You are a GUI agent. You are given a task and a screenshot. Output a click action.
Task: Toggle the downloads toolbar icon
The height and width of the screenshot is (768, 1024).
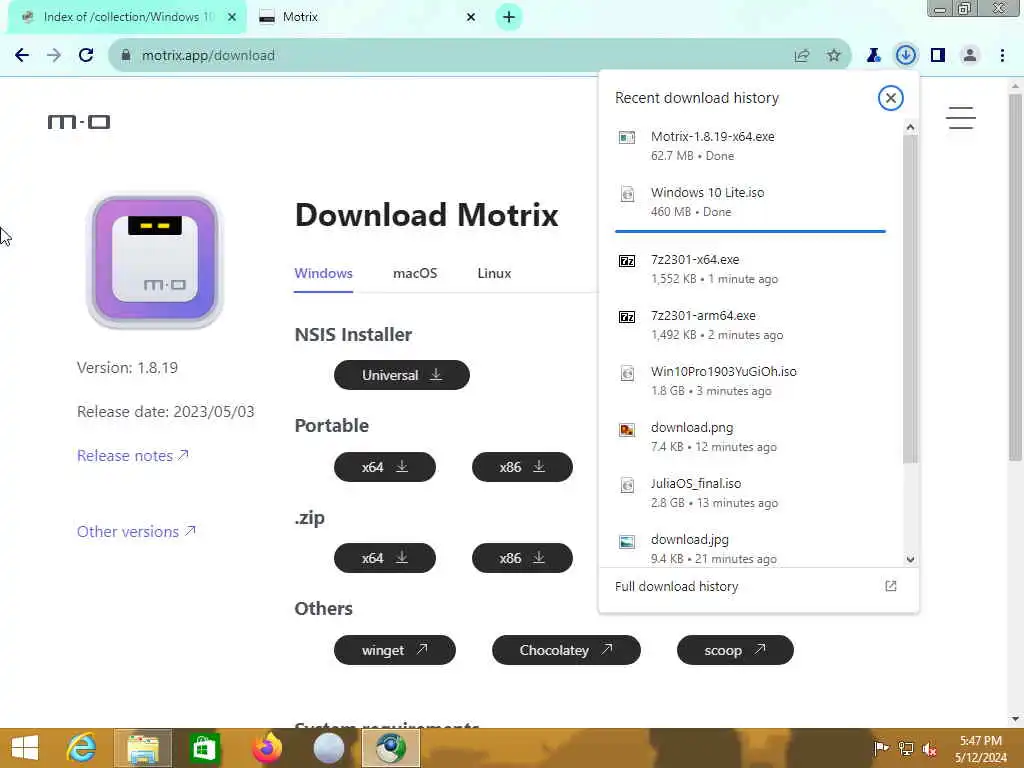coord(906,56)
